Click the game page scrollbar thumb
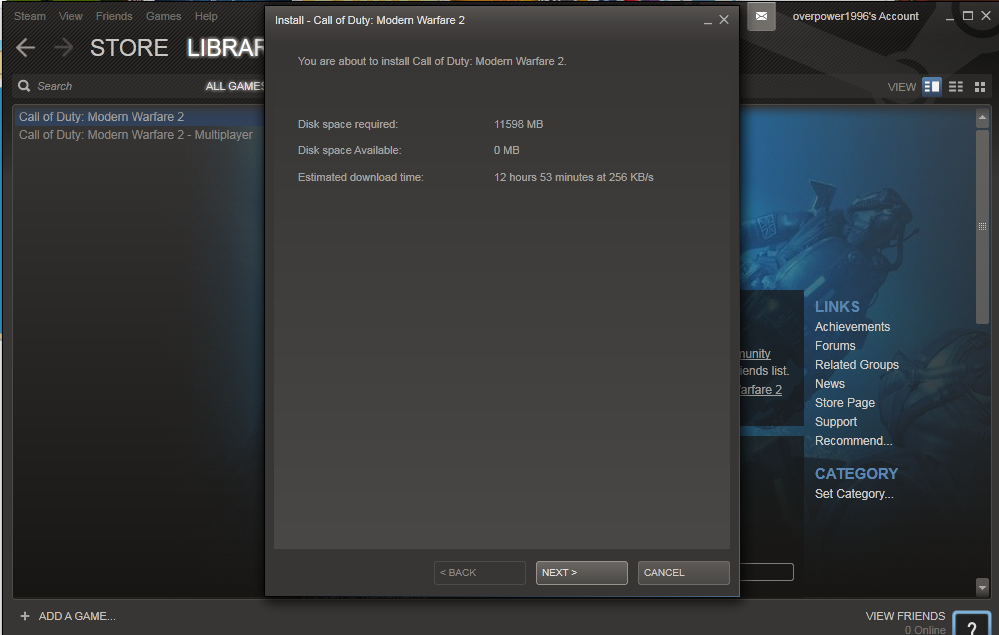This screenshot has height=635, width=999. coord(982,227)
